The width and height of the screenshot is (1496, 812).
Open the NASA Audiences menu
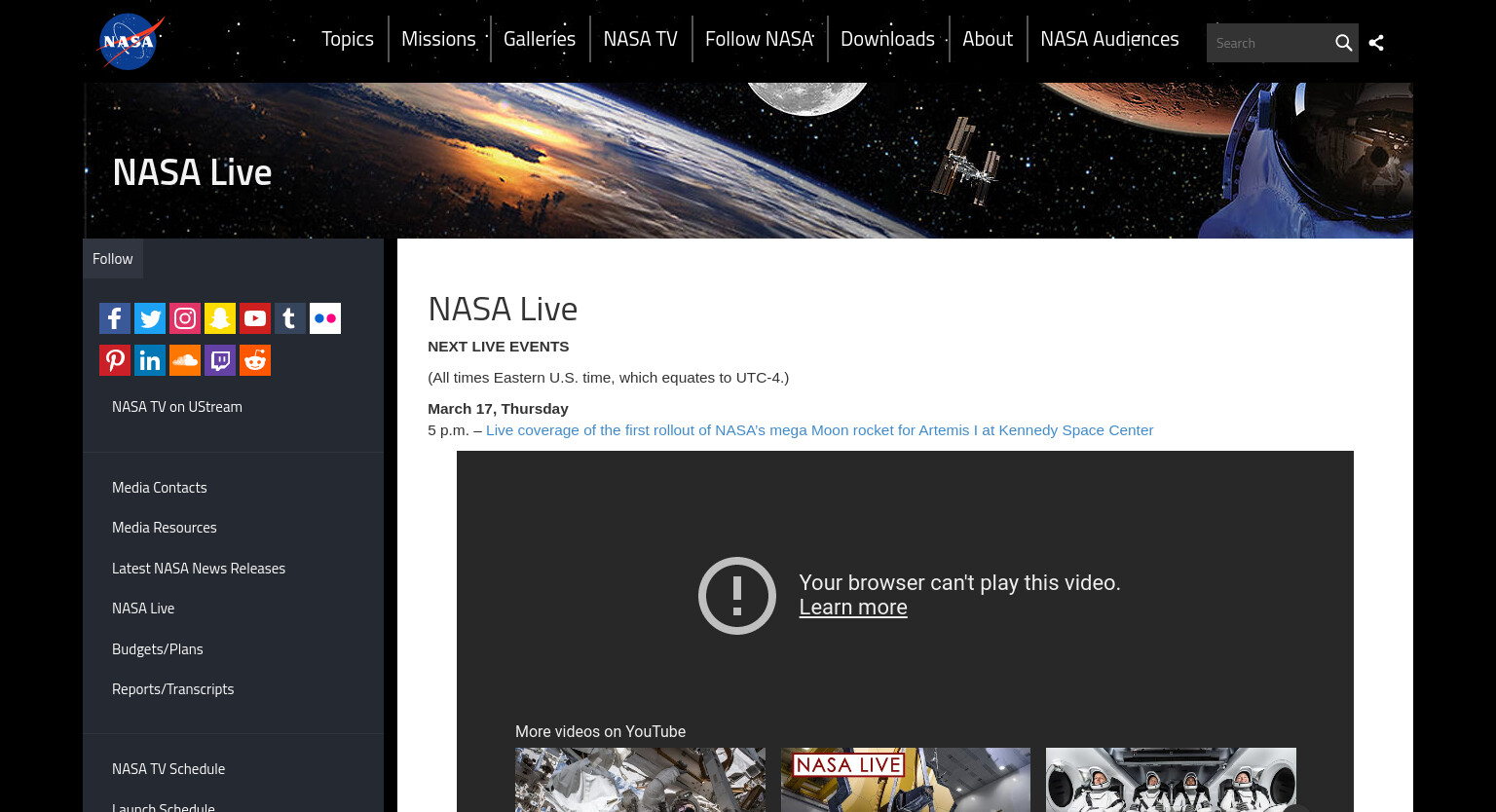(x=1109, y=39)
